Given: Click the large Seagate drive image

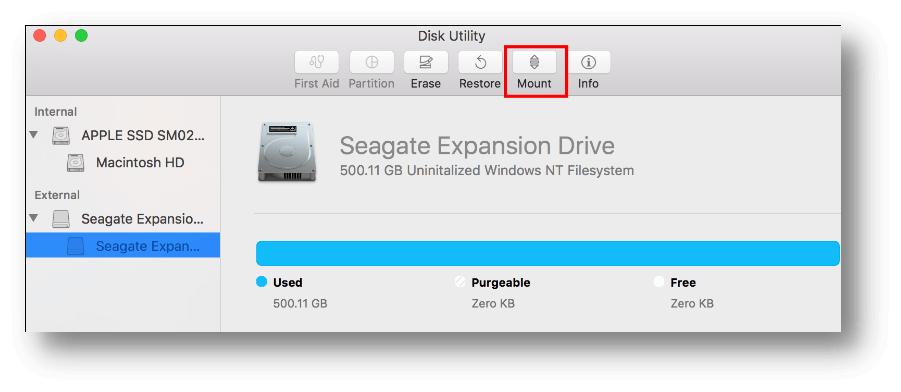Looking at the screenshot, I should (x=286, y=152).
